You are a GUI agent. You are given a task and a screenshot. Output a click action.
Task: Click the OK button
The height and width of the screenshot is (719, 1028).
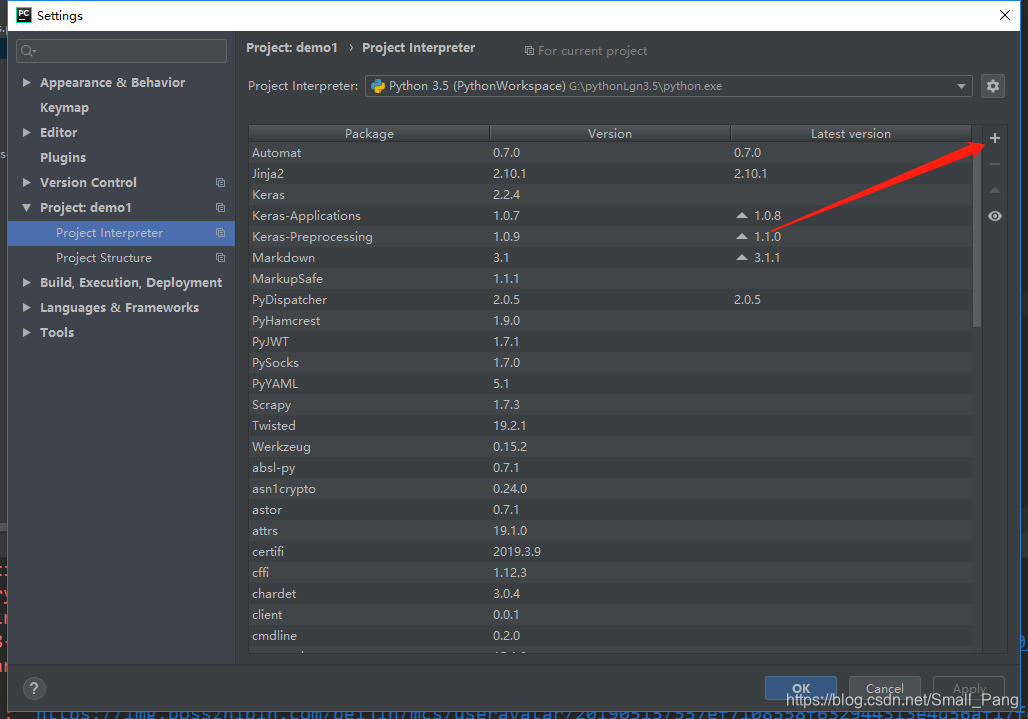(x=801, y=688)
